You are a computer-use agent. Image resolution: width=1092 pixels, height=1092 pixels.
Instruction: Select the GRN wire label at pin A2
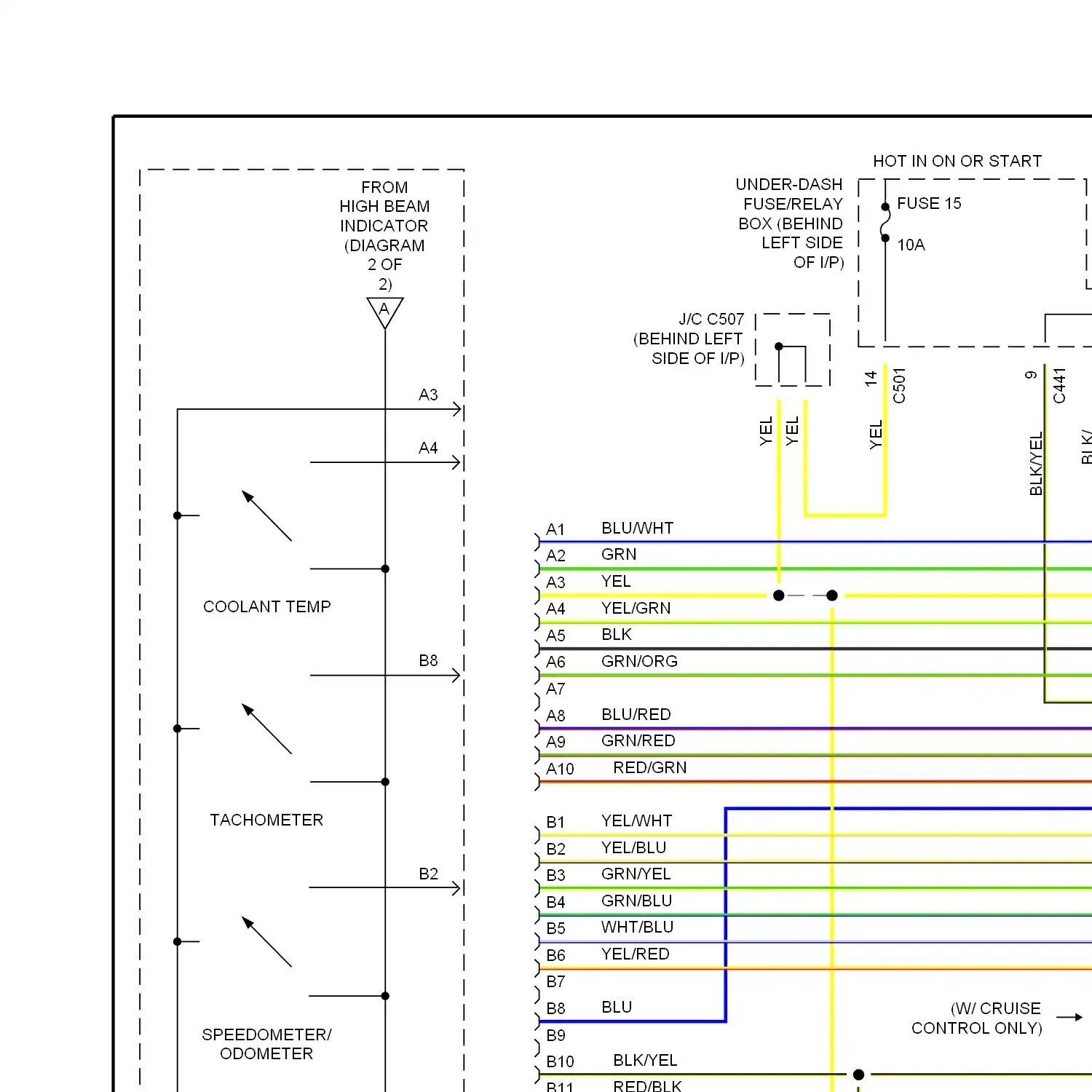click(619, 555)
